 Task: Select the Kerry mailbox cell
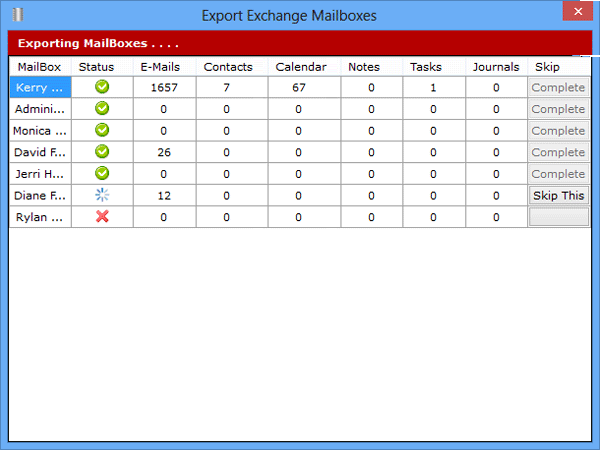point(40,87)
